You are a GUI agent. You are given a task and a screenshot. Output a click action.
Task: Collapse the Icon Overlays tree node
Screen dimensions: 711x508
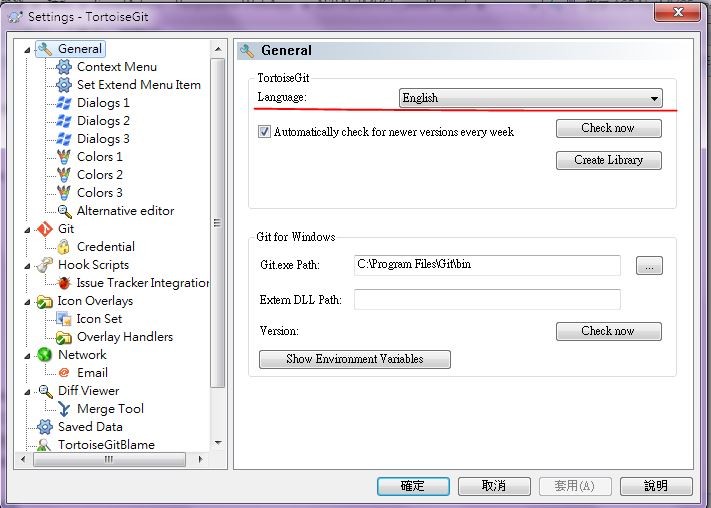pos(27,302)
